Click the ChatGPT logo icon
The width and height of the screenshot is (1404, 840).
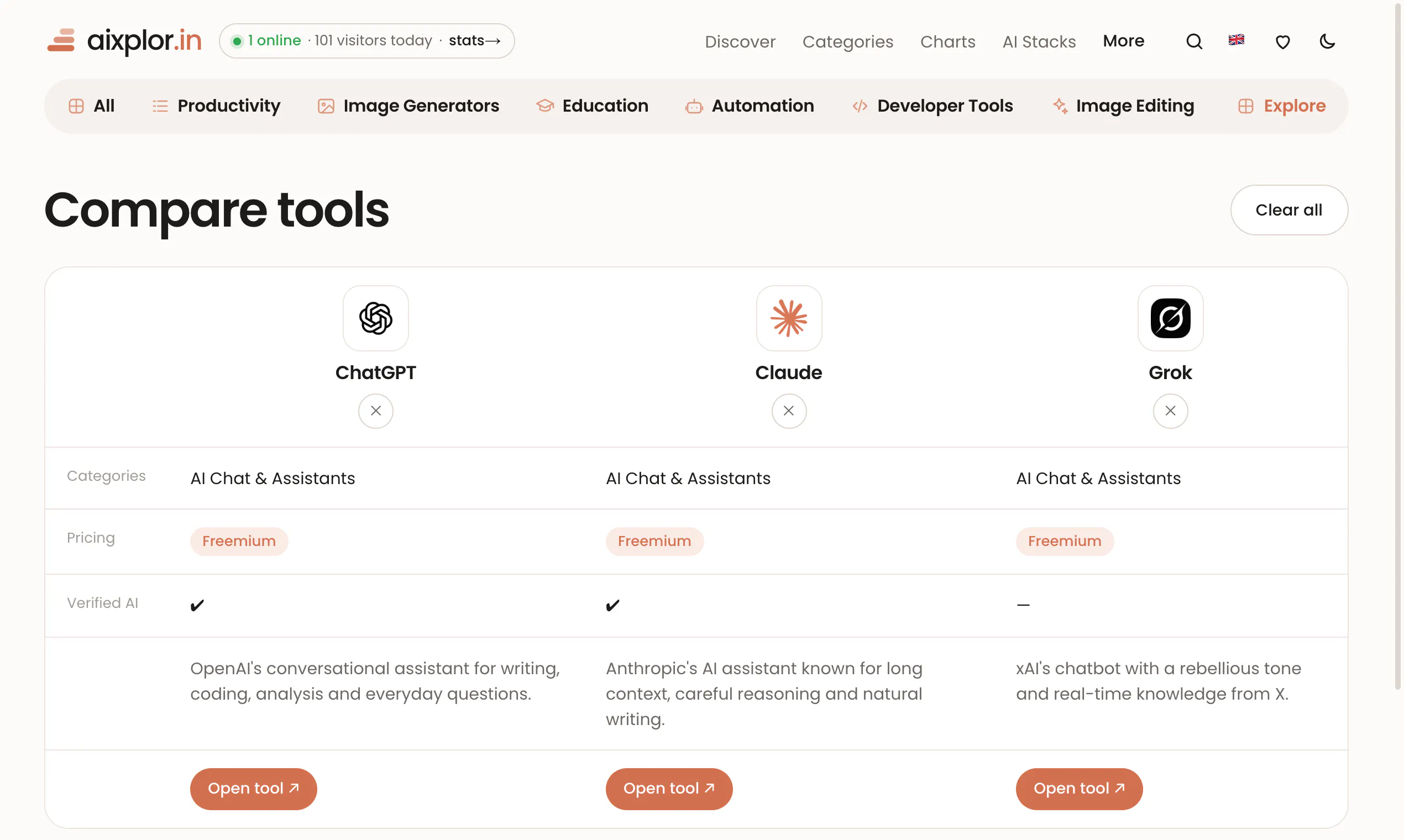(x=376, y=318)
